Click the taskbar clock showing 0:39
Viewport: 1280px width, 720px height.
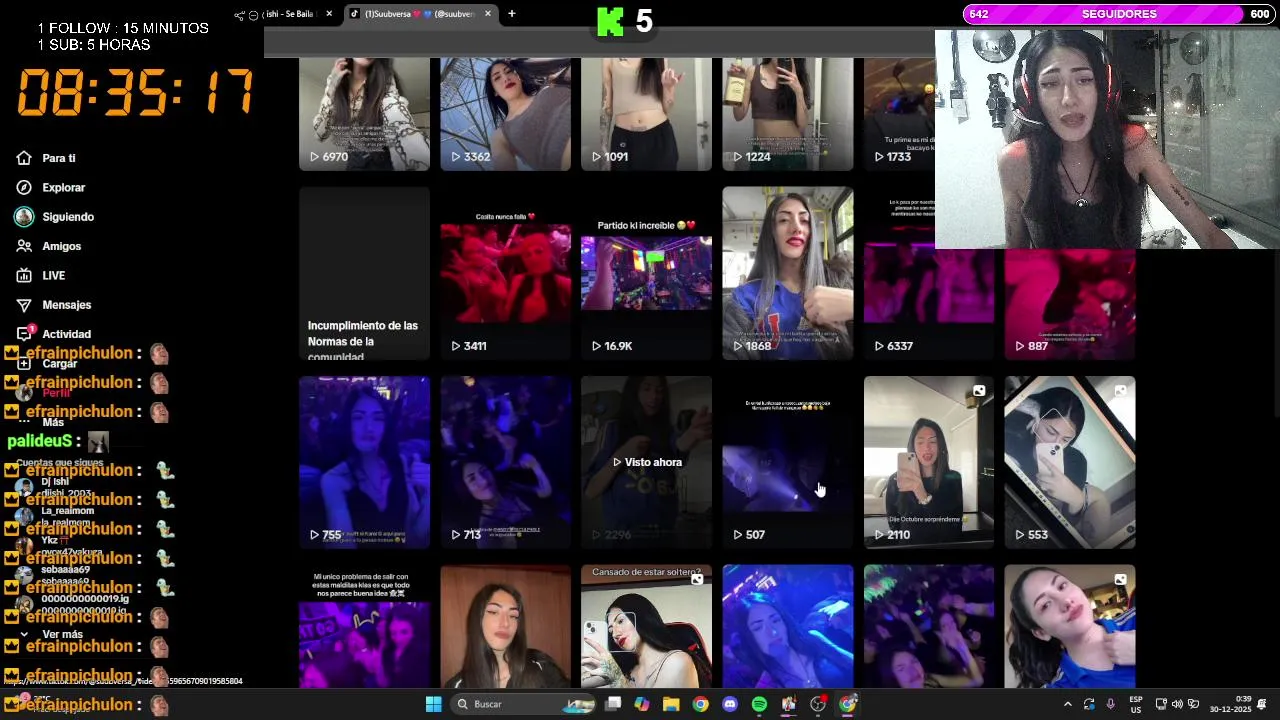pyautogui.click(x=1230, y=704)
